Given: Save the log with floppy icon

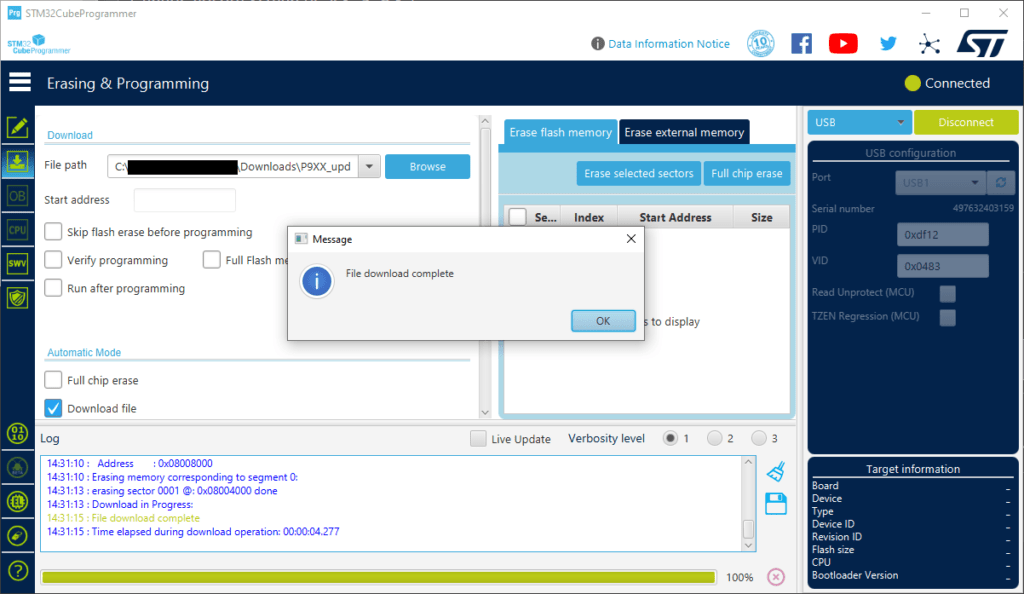Looking at the screenshot, I should (x=776, y=503).
